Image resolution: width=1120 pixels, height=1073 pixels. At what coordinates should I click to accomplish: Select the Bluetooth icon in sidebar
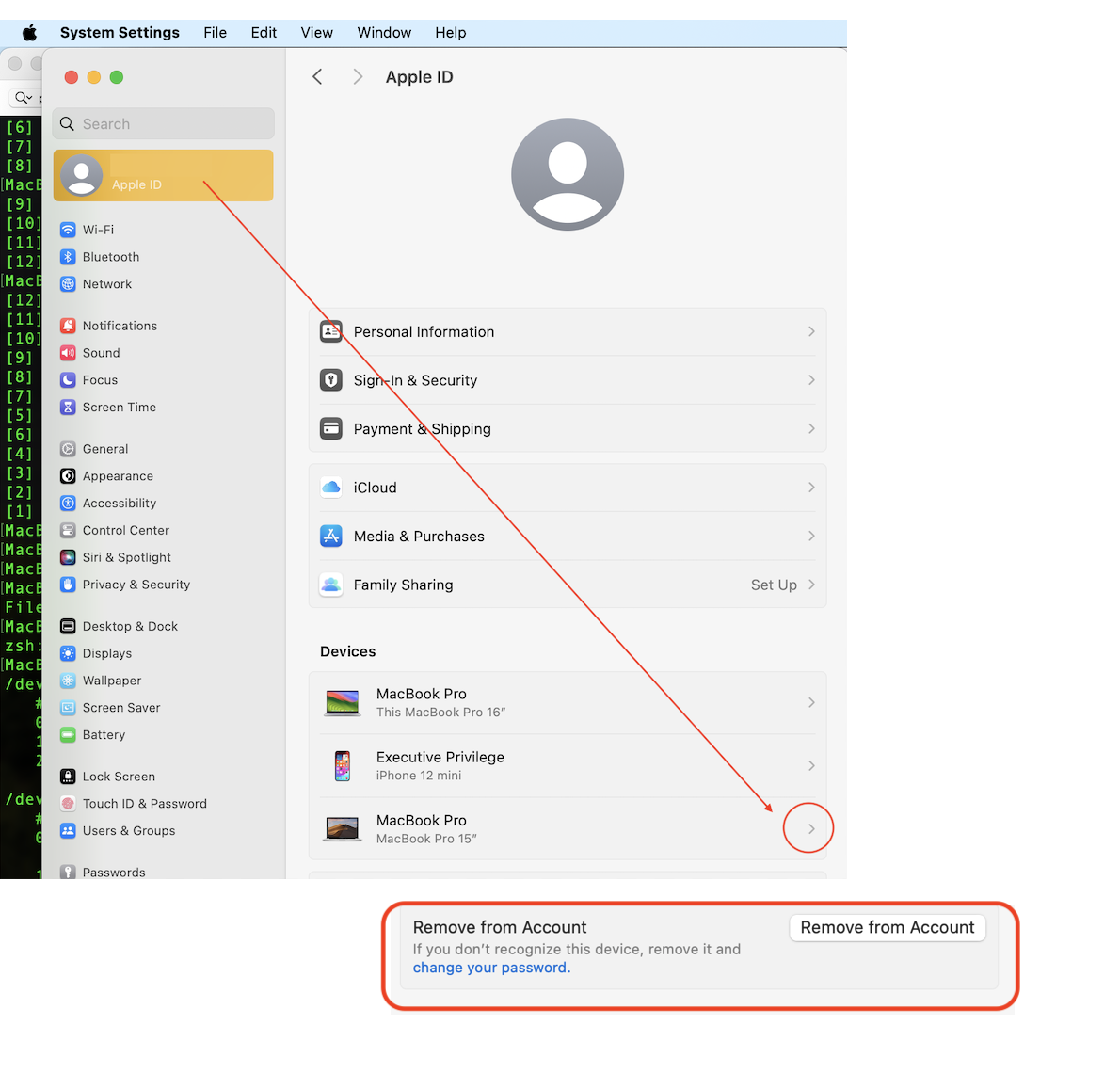[x=68, y=256]
